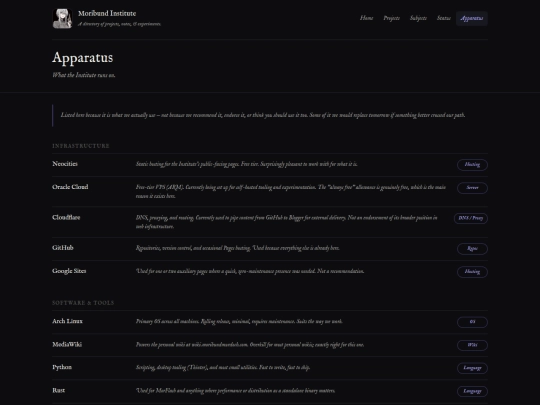Select the active Apparatus nav tab

[x=472, y=18]
